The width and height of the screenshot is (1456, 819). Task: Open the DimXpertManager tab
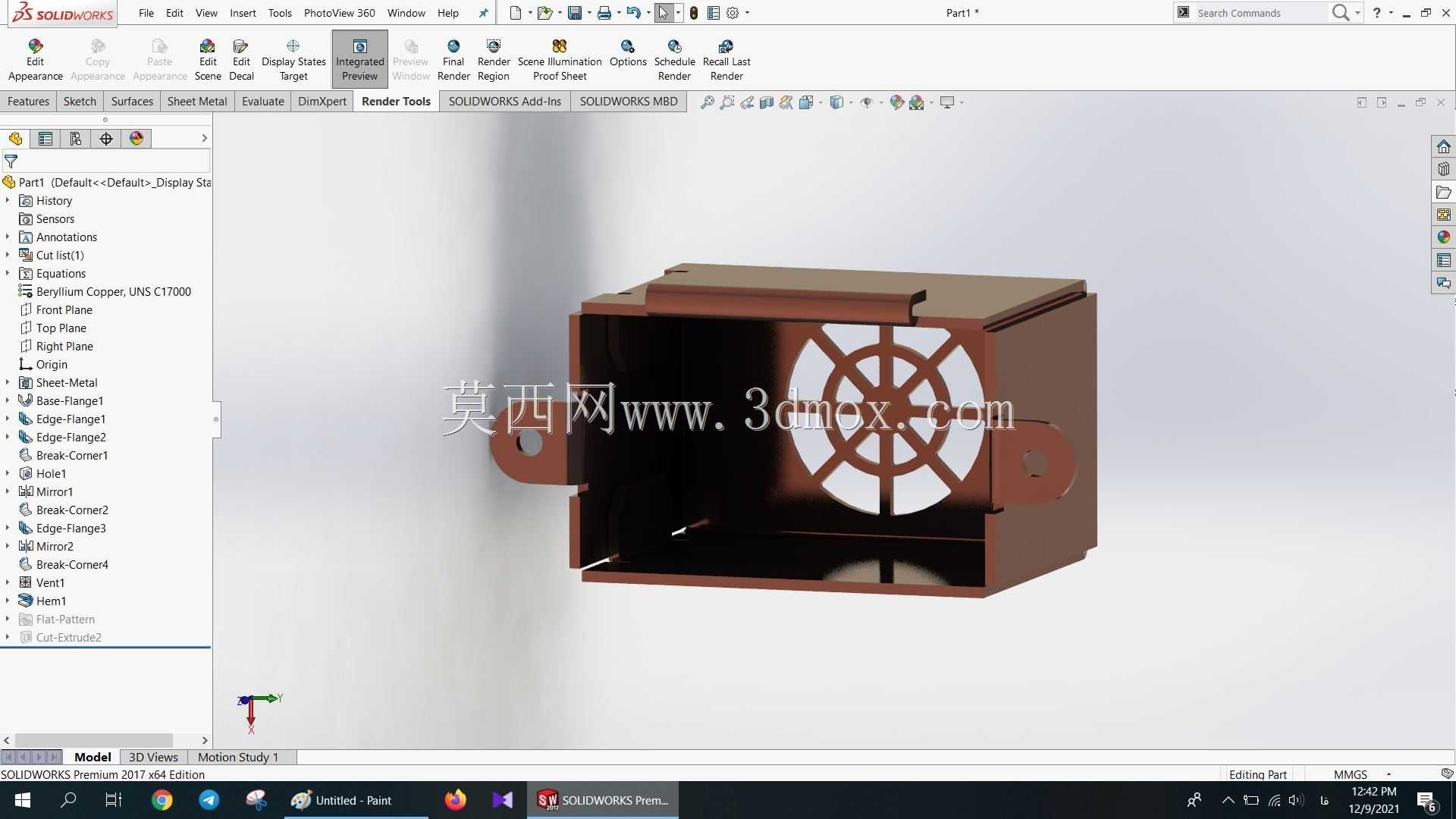[x=106, y=138]
